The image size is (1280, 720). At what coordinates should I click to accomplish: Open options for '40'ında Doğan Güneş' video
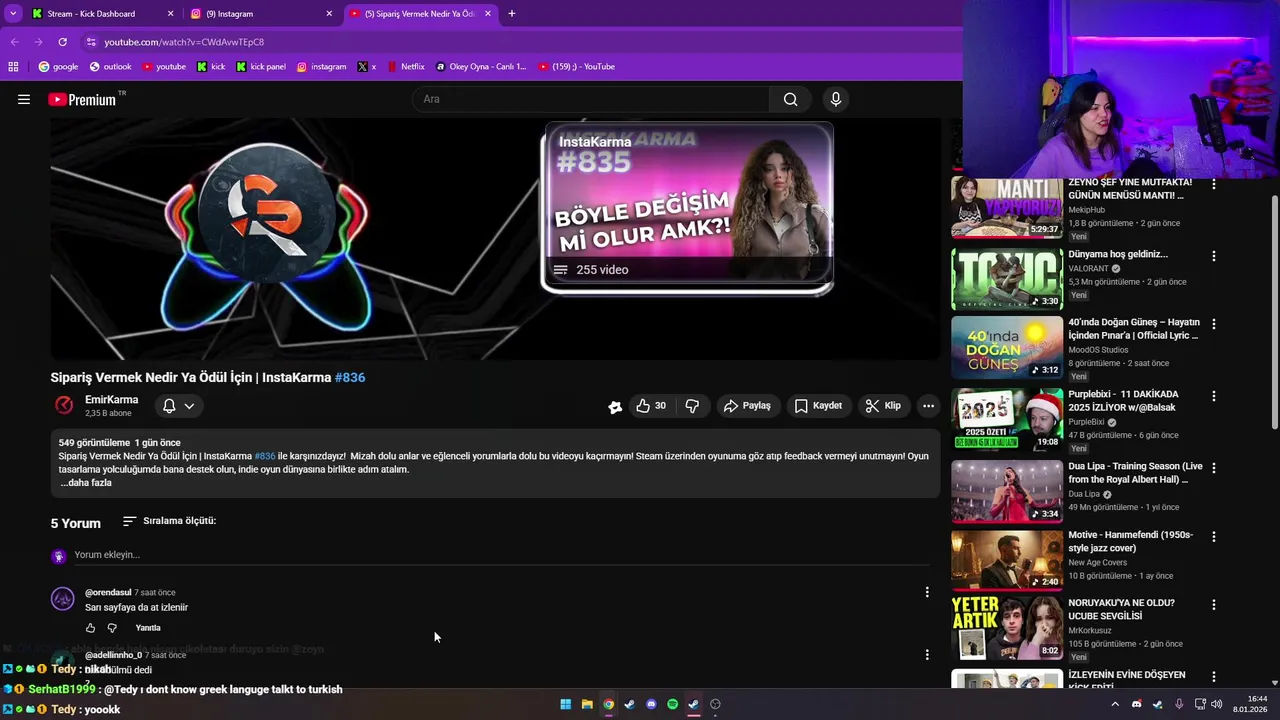(1214, 325)
